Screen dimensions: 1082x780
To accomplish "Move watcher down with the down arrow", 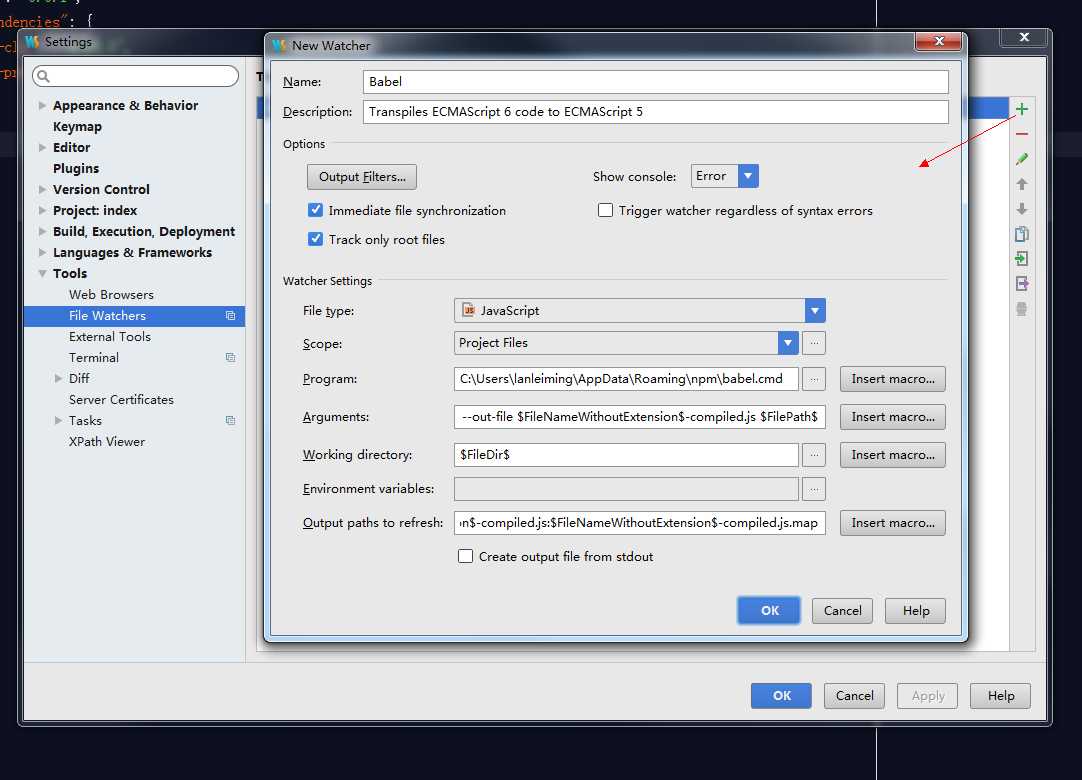I will click(1021, 208).
